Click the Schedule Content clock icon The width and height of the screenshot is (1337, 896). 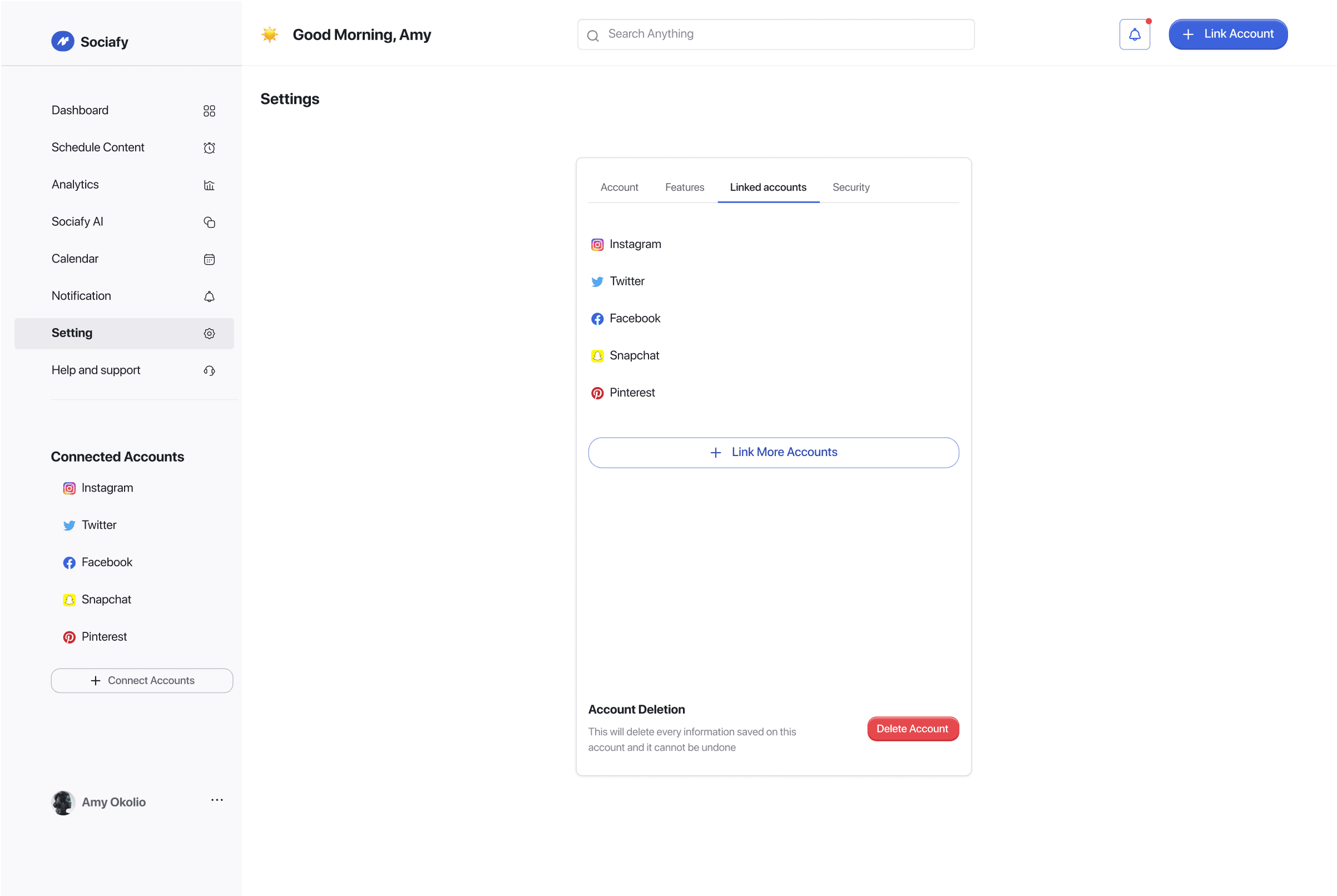pyautogui.click(x=209, y=148)
